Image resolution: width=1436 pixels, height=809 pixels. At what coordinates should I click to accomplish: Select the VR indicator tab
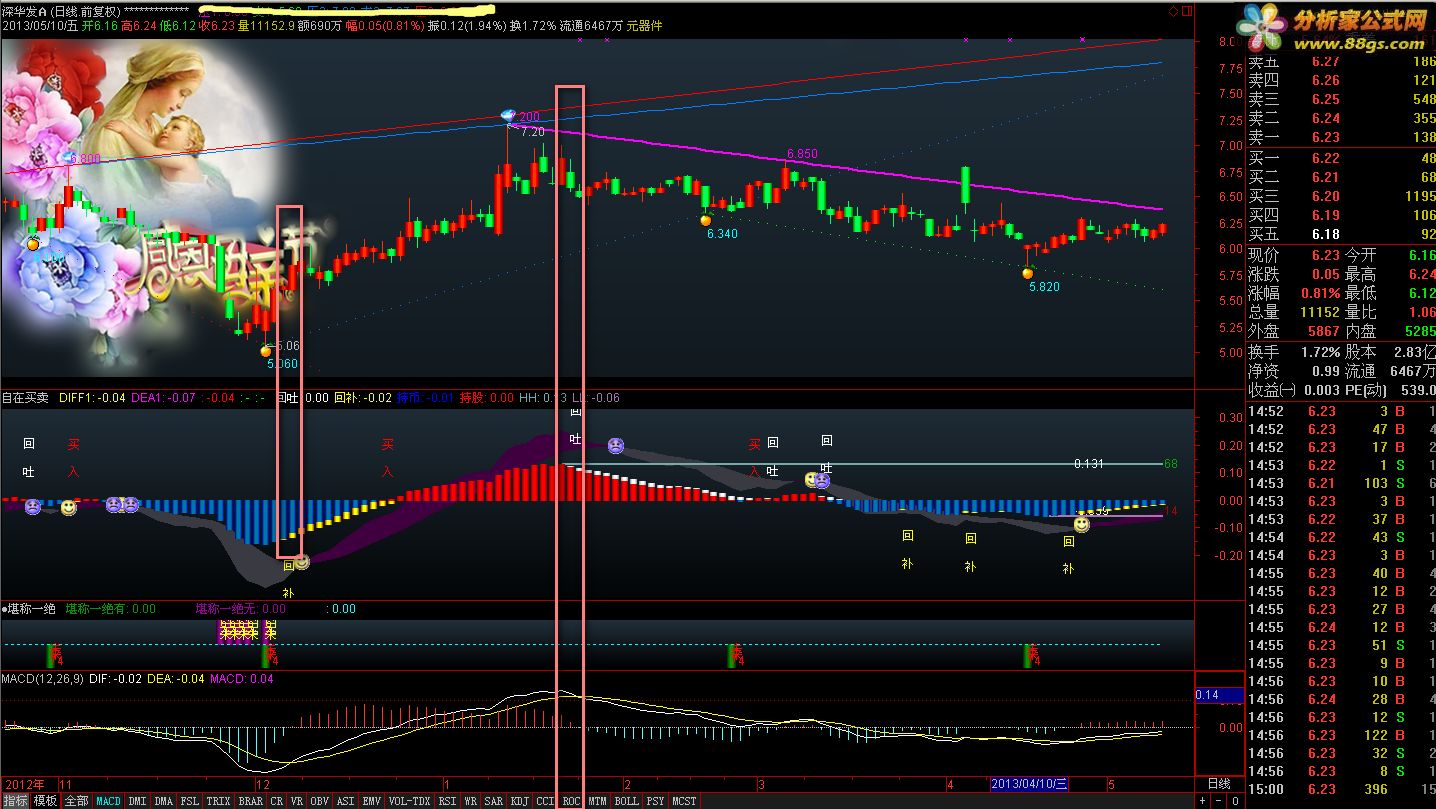(x=297, y=801)
